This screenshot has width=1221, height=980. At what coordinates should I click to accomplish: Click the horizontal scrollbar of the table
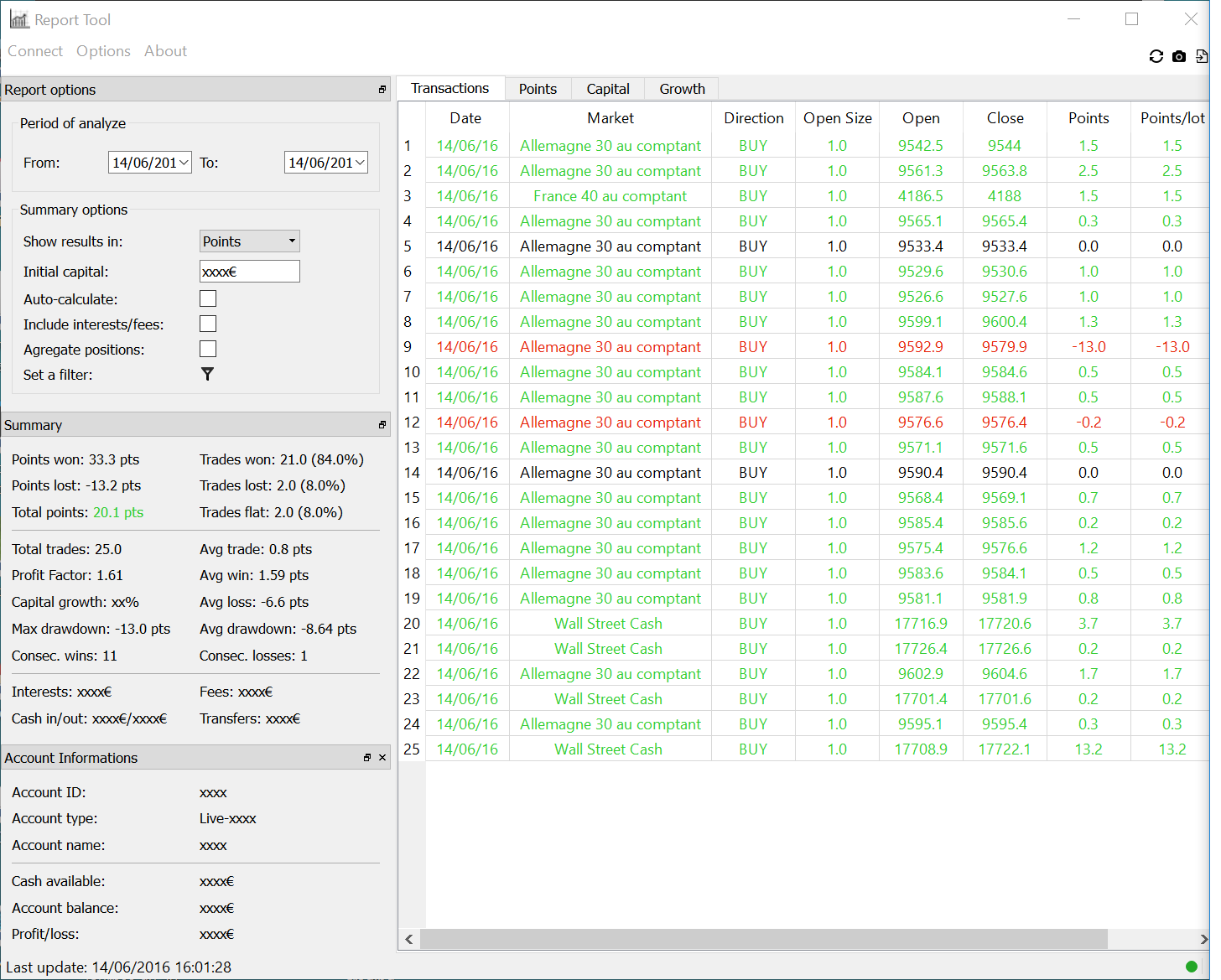click(763, 939)
